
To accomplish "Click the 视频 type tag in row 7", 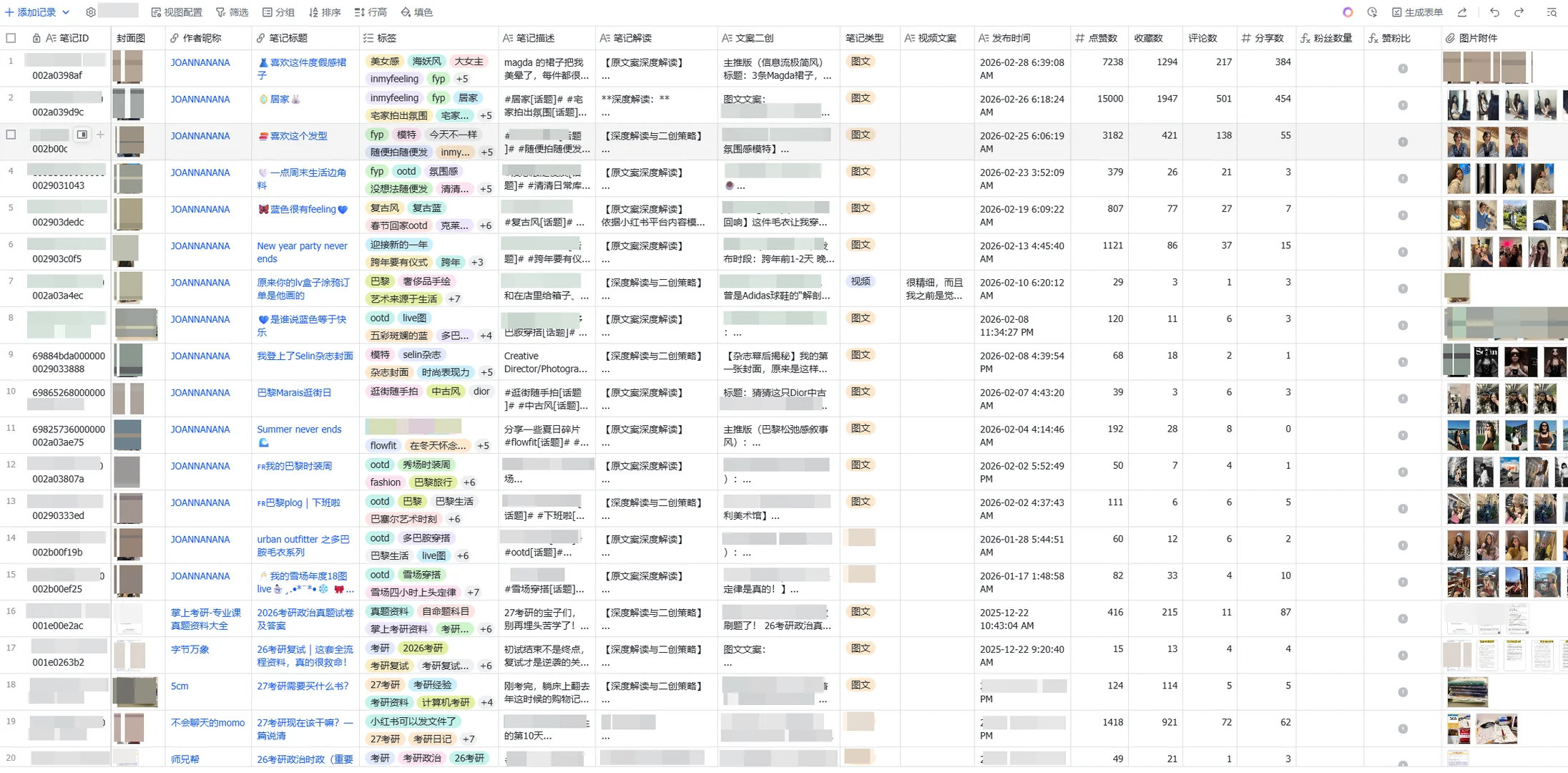I will coord(861,281).
